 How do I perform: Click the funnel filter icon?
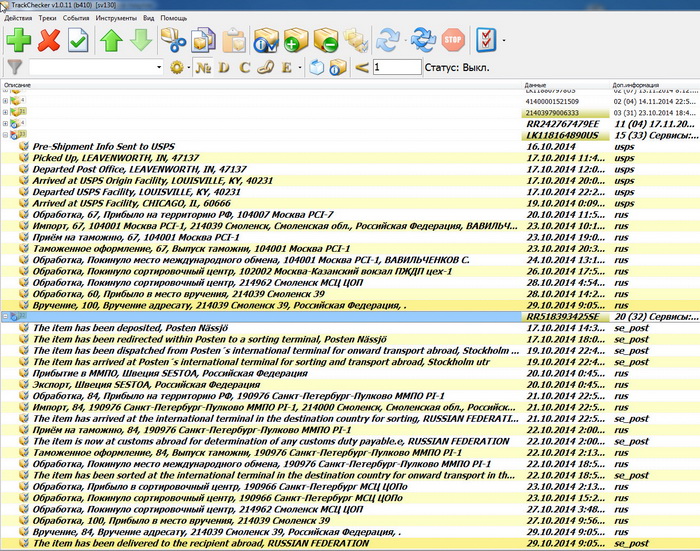15,67
